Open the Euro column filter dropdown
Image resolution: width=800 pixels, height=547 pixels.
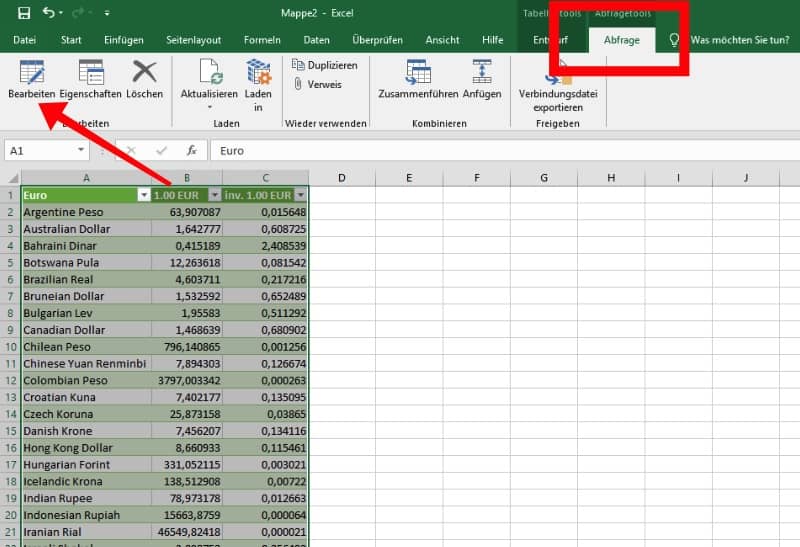[143, 195]
